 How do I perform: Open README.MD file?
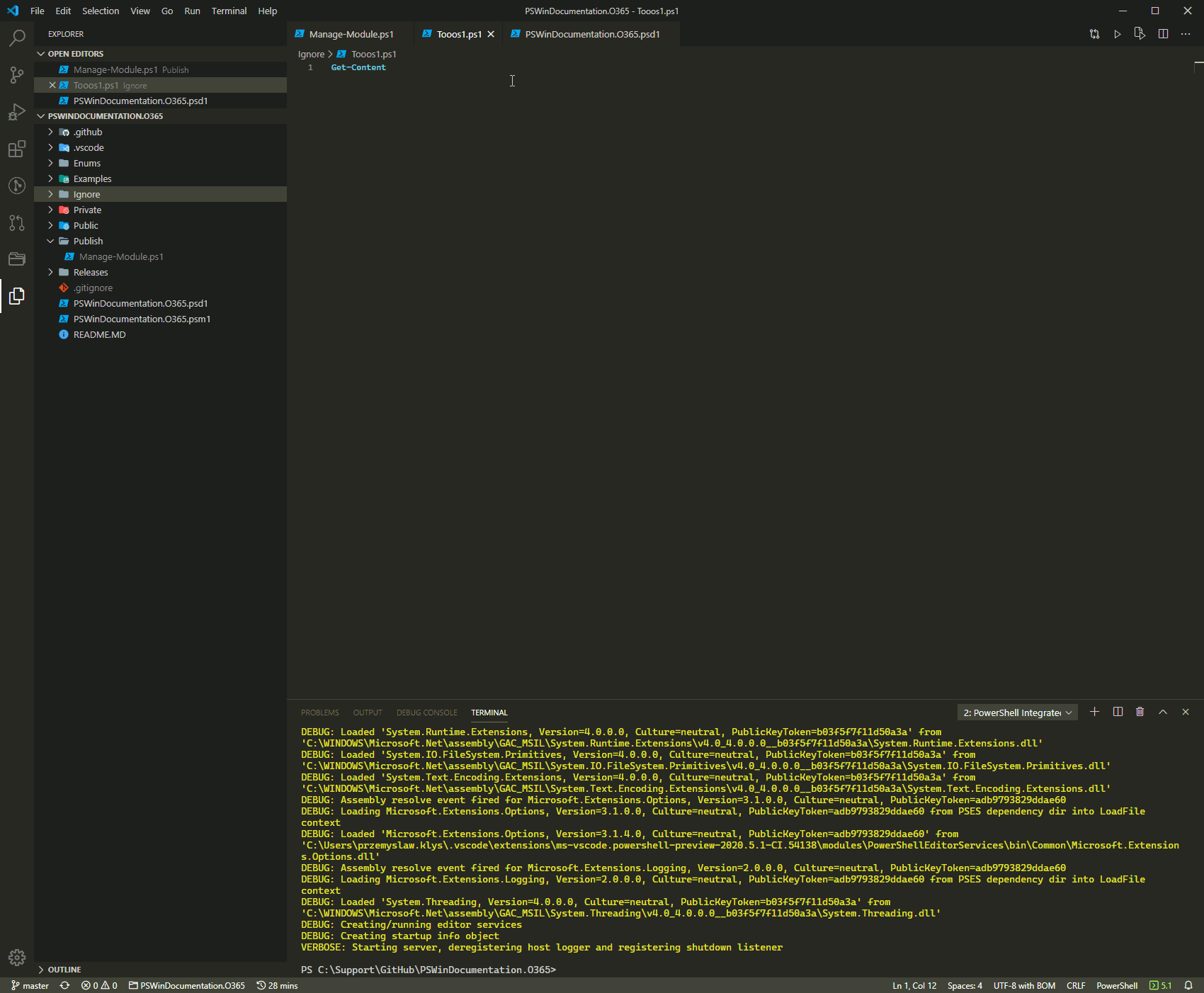pyautogui.click(x=160, y=334)
